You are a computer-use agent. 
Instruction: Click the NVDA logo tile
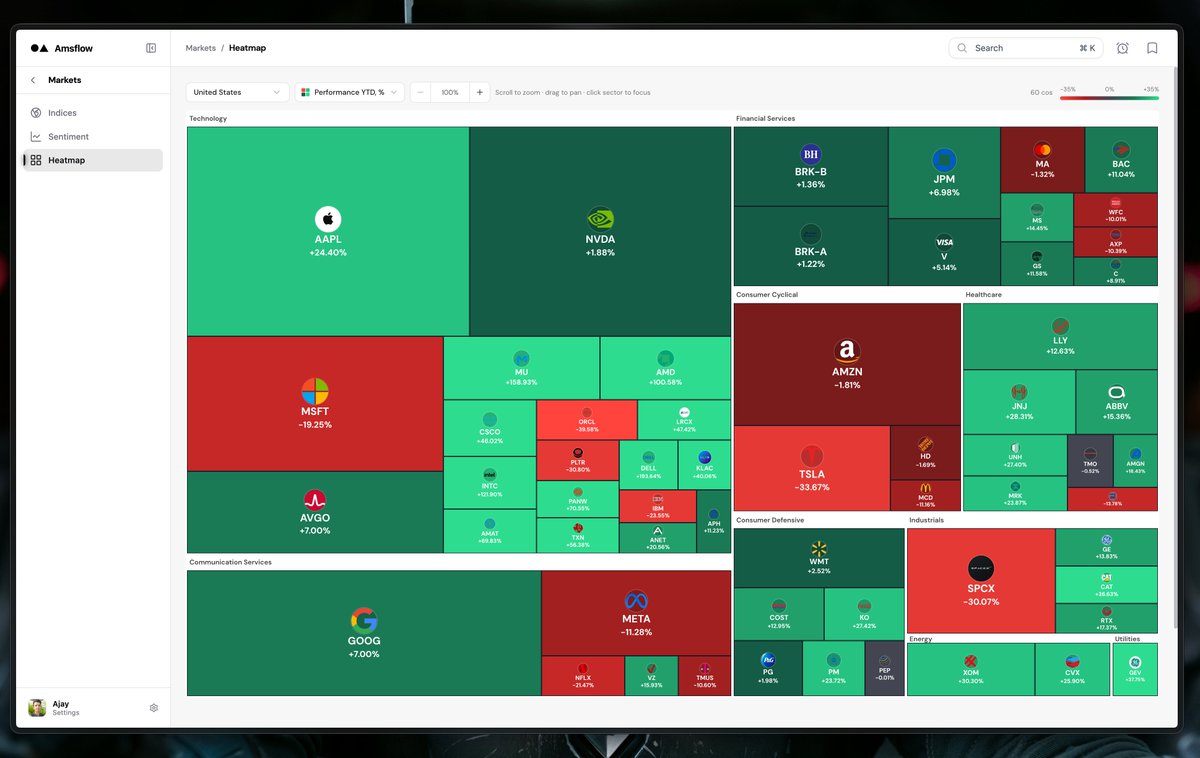[600, 231]
